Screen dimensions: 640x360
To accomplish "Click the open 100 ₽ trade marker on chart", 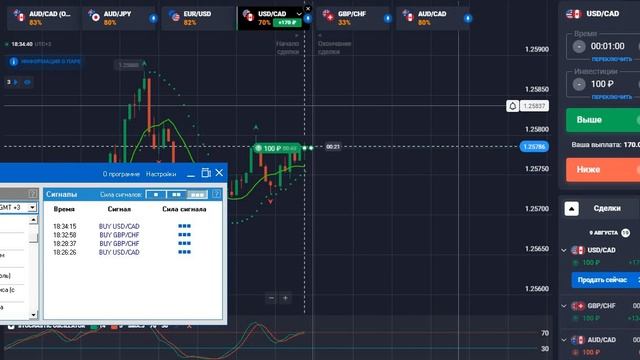I will [277, 148].
